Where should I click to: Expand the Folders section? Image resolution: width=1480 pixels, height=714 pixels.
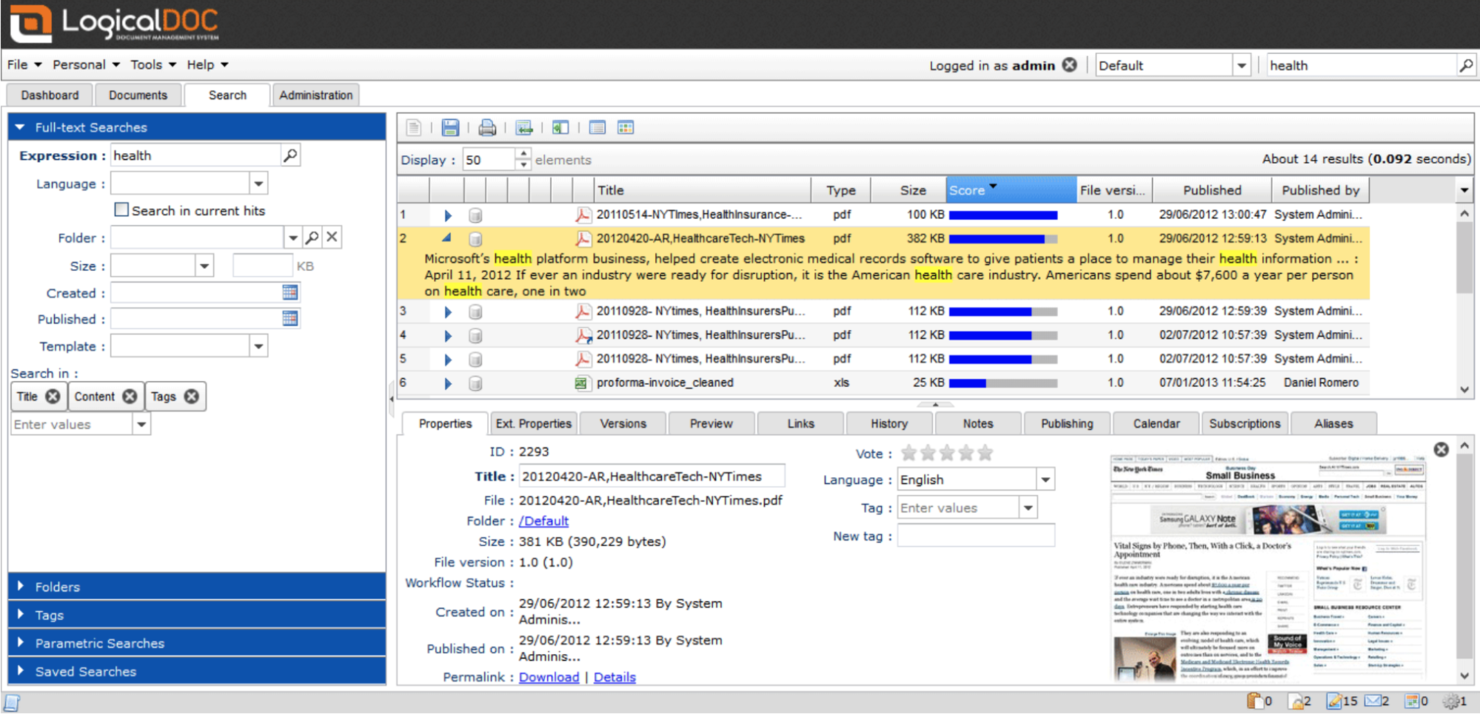tap(197, 587)
